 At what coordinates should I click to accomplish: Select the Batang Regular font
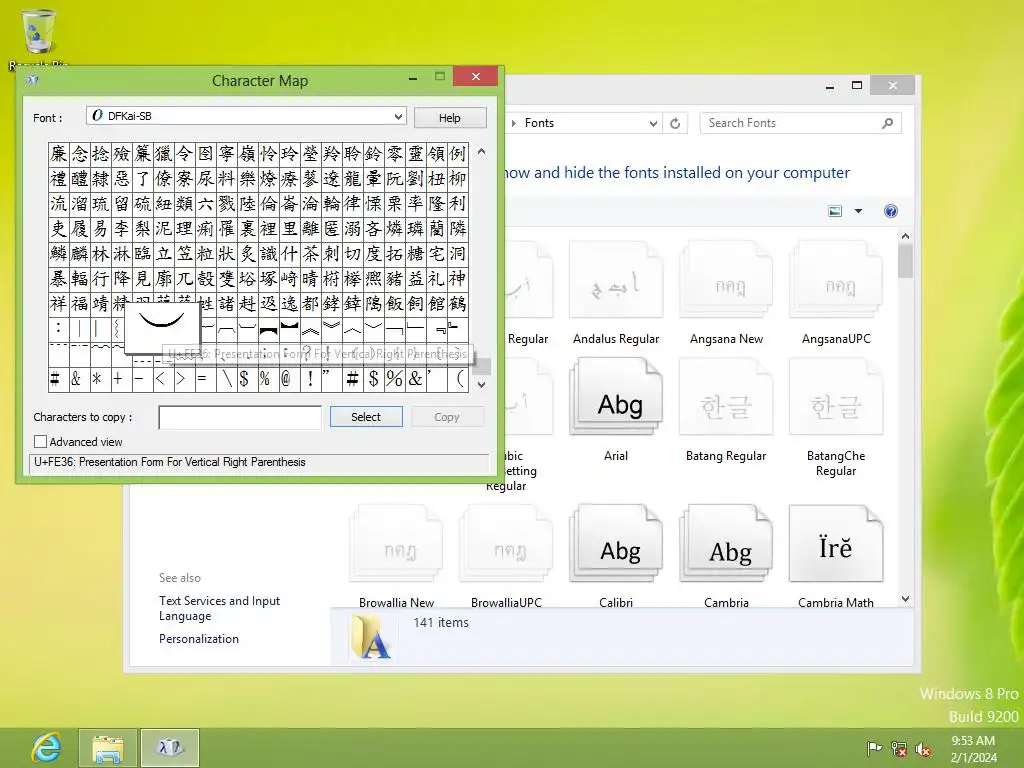pos(726,411)
